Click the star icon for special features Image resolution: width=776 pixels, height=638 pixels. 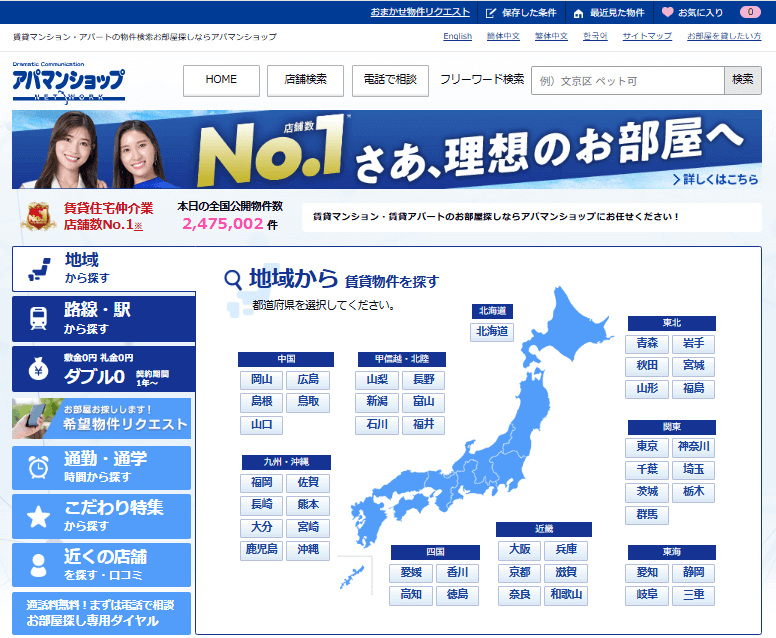38,516
